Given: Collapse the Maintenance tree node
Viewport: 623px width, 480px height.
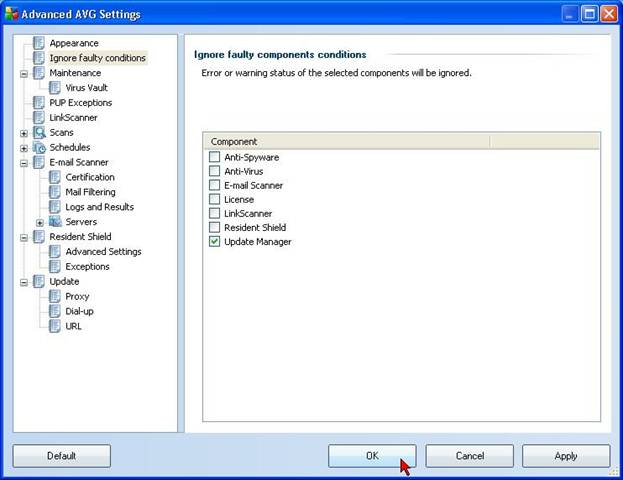Looking at the screenshot, I should point(24,74).
